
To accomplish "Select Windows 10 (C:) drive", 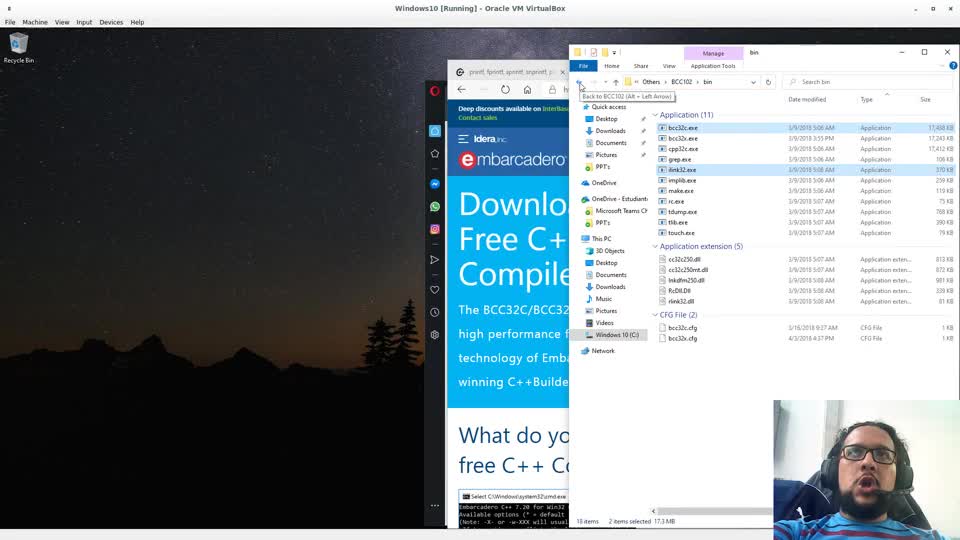I will pos(617,335).
